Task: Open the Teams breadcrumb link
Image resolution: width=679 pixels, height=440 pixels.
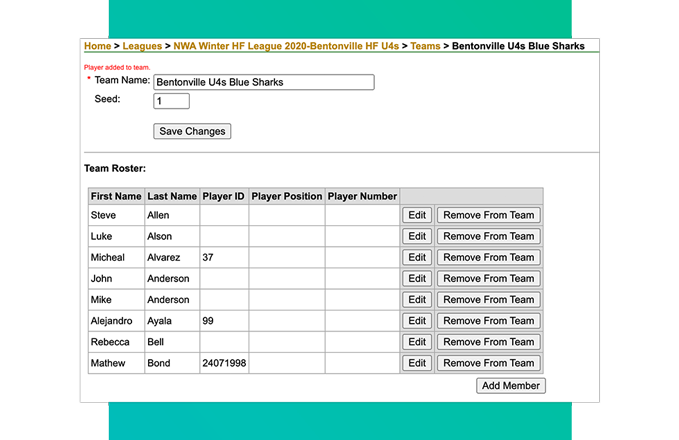Action: (424, 46)
